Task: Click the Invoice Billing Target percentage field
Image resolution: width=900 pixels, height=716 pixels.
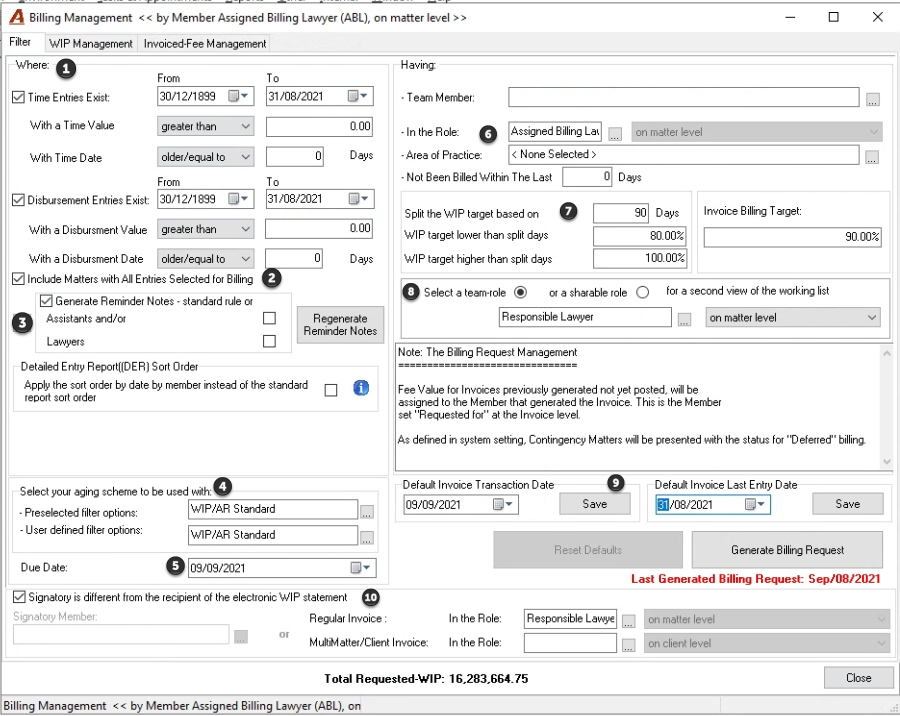Action: tap(792, 237)
